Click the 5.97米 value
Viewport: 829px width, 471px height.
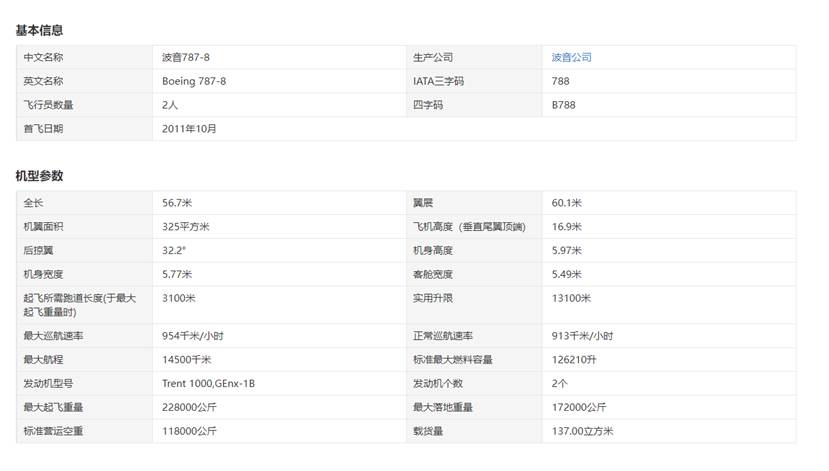[567, 250]
